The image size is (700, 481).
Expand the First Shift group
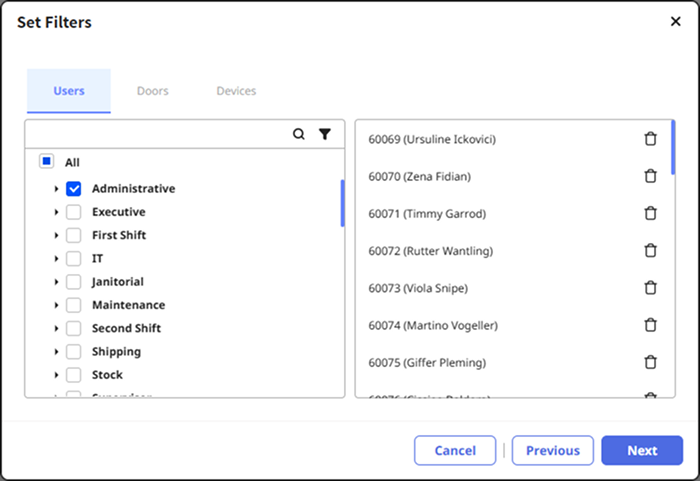pos(56,235)
